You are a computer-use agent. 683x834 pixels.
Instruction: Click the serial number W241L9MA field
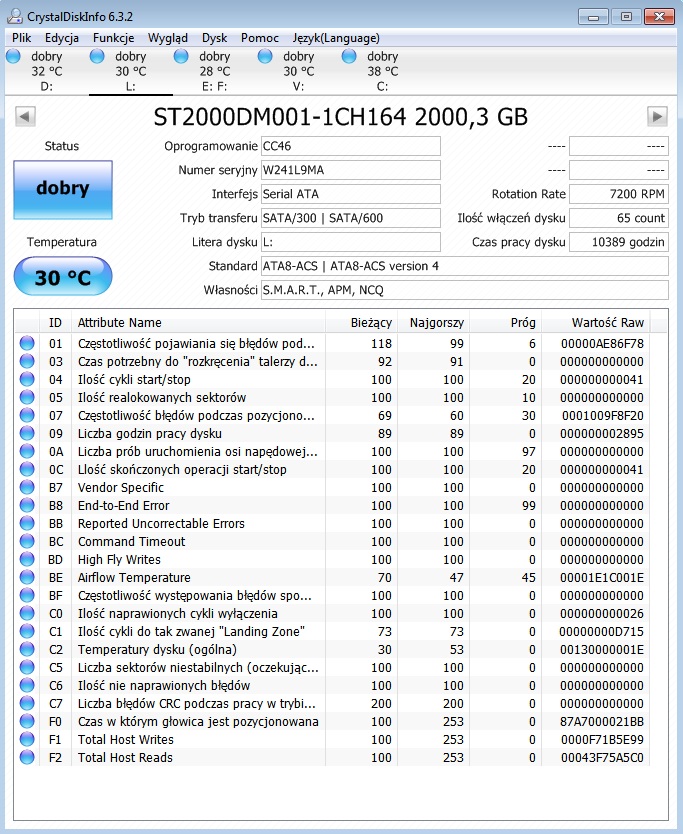click(x=351, y=170)
